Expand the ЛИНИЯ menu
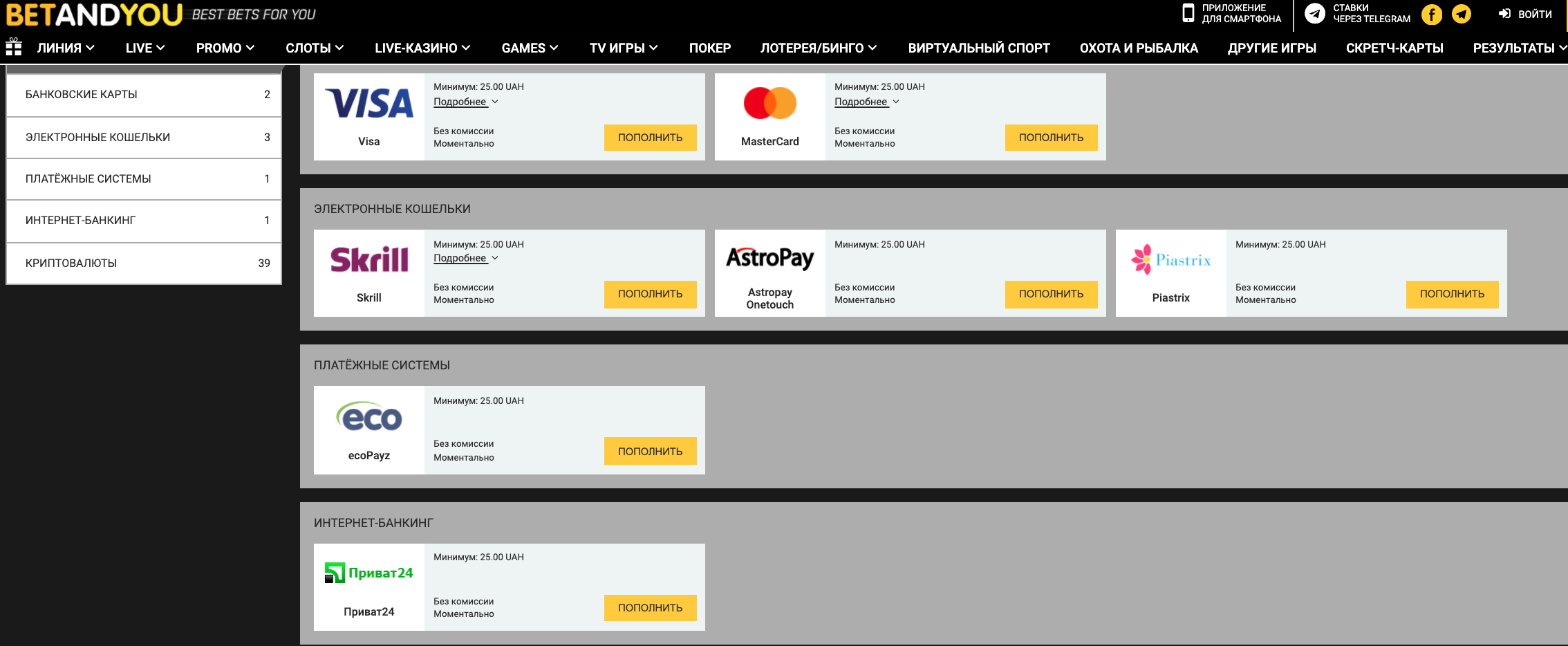Screen dimensions: 1568x646 pyautogui.click(x=66, y=48)
